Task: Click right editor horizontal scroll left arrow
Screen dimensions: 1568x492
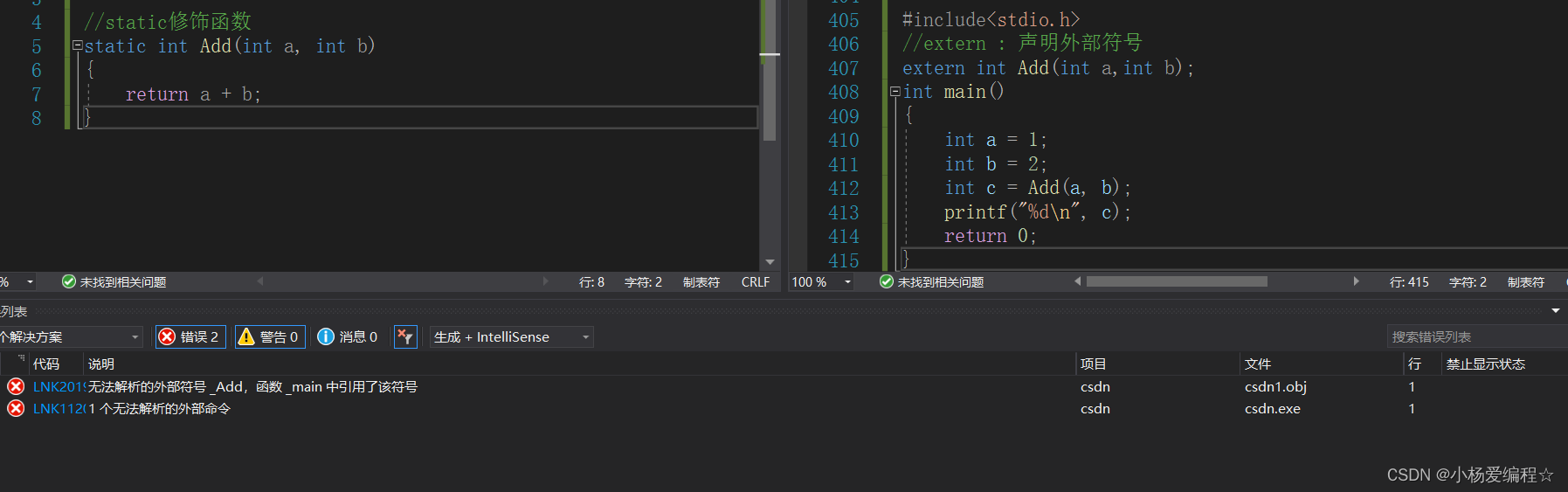Action: coord(1077,281)
